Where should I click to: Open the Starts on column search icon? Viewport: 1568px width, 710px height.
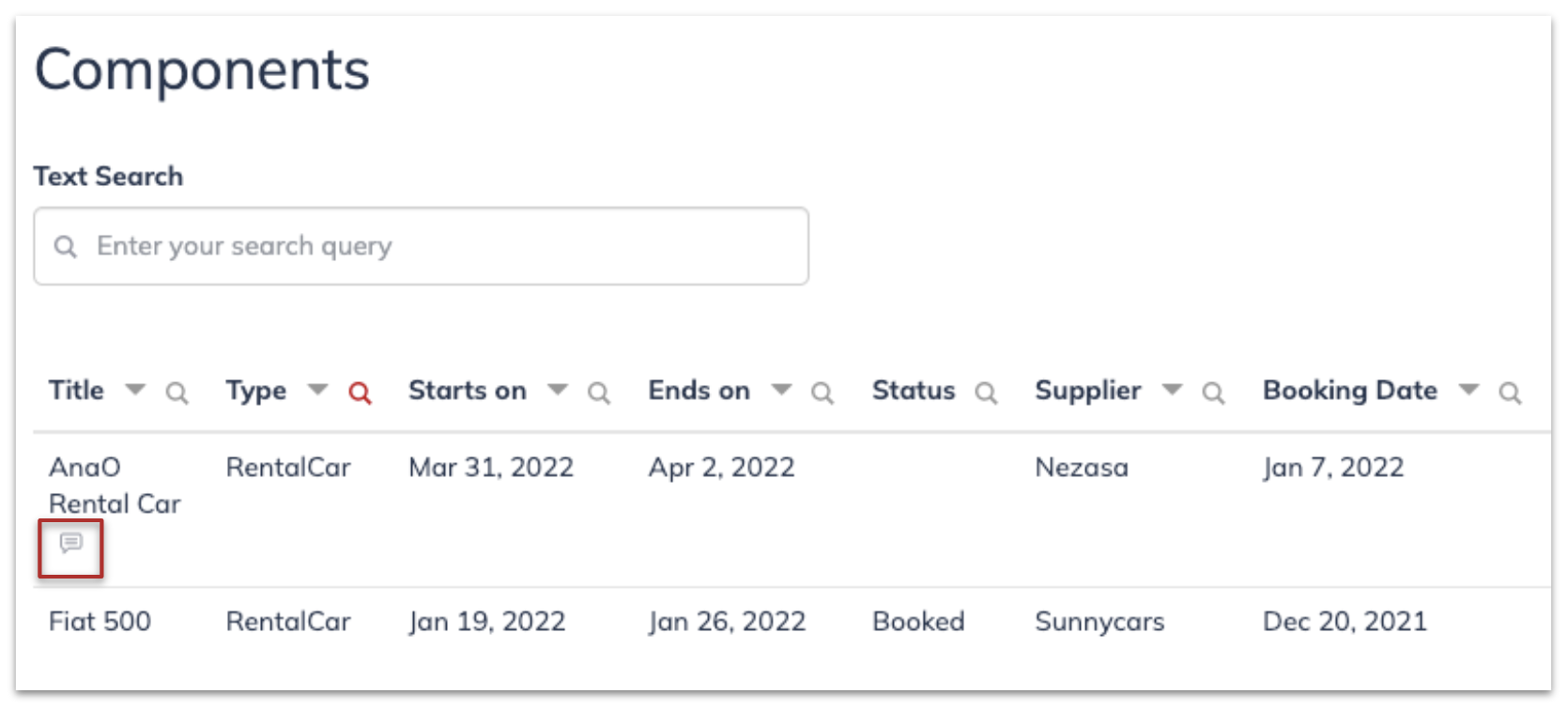(599, 393)
